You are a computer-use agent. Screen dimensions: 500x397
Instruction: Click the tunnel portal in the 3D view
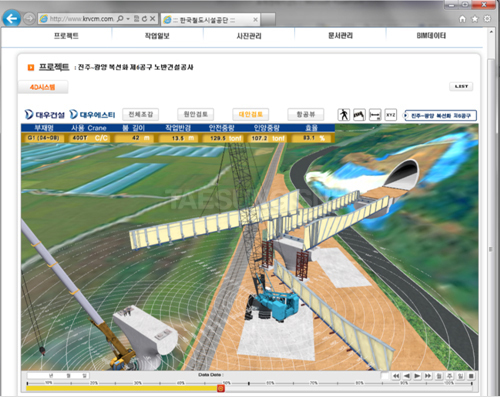[x=402, y=175]
